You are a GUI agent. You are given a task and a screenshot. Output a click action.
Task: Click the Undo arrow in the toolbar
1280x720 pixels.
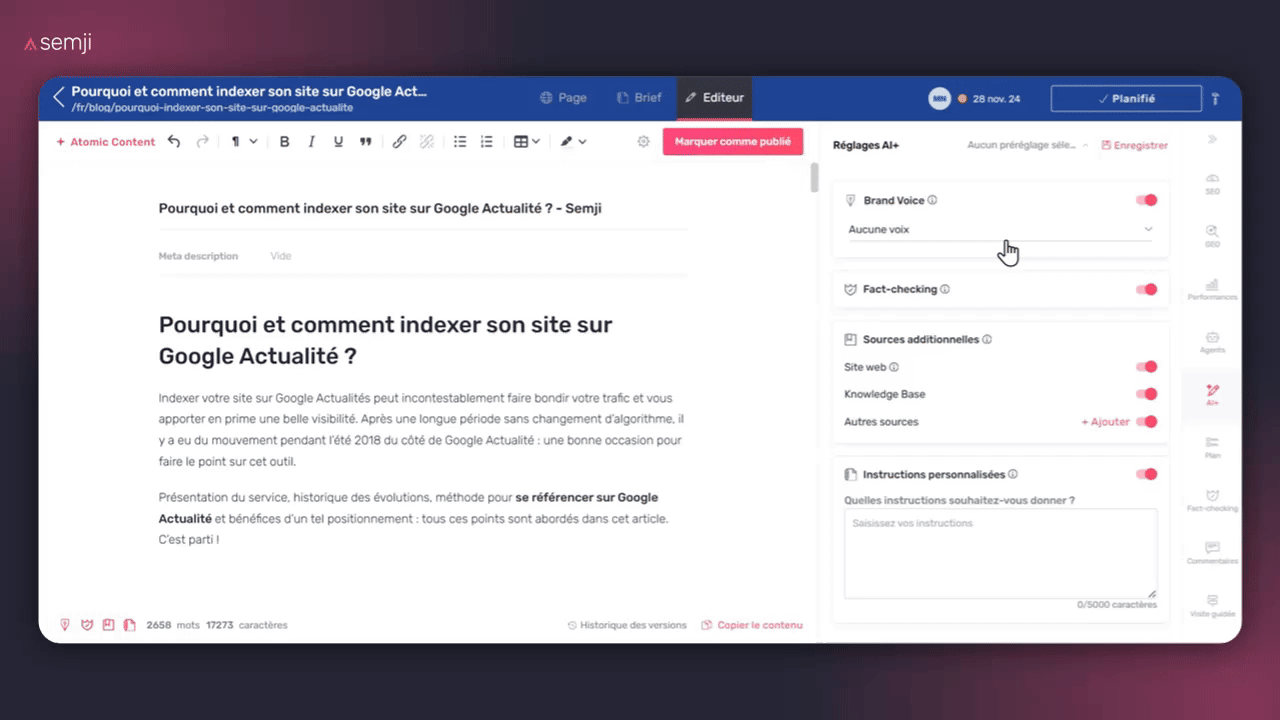[174, 141]
